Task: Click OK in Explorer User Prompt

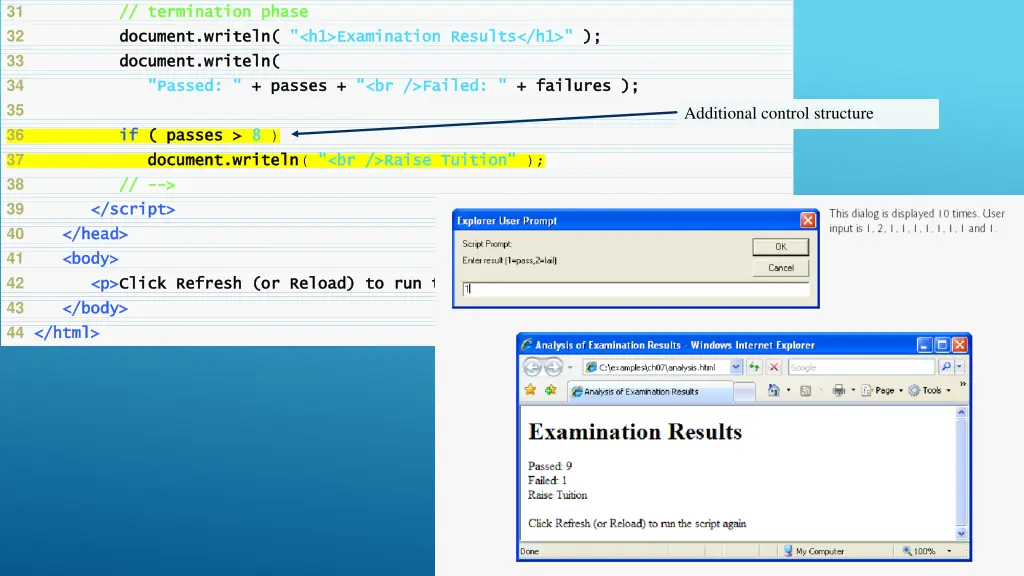Action: point(780,247)
